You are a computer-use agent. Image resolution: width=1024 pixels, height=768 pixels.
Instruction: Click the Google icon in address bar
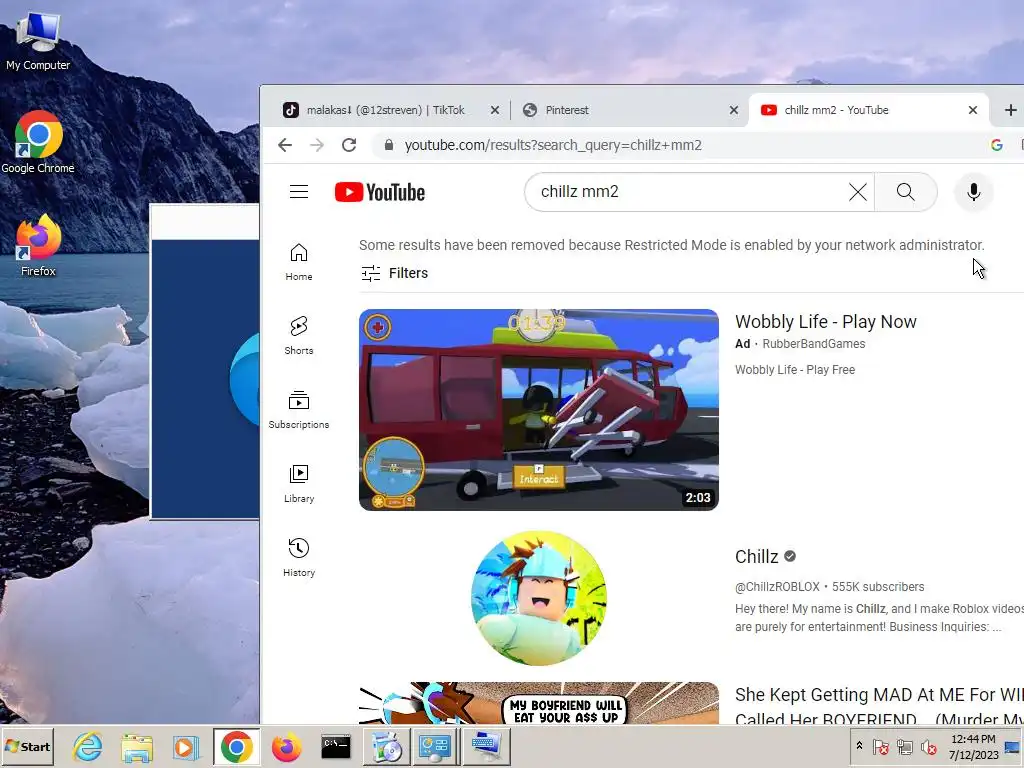(x=997, y=145)
